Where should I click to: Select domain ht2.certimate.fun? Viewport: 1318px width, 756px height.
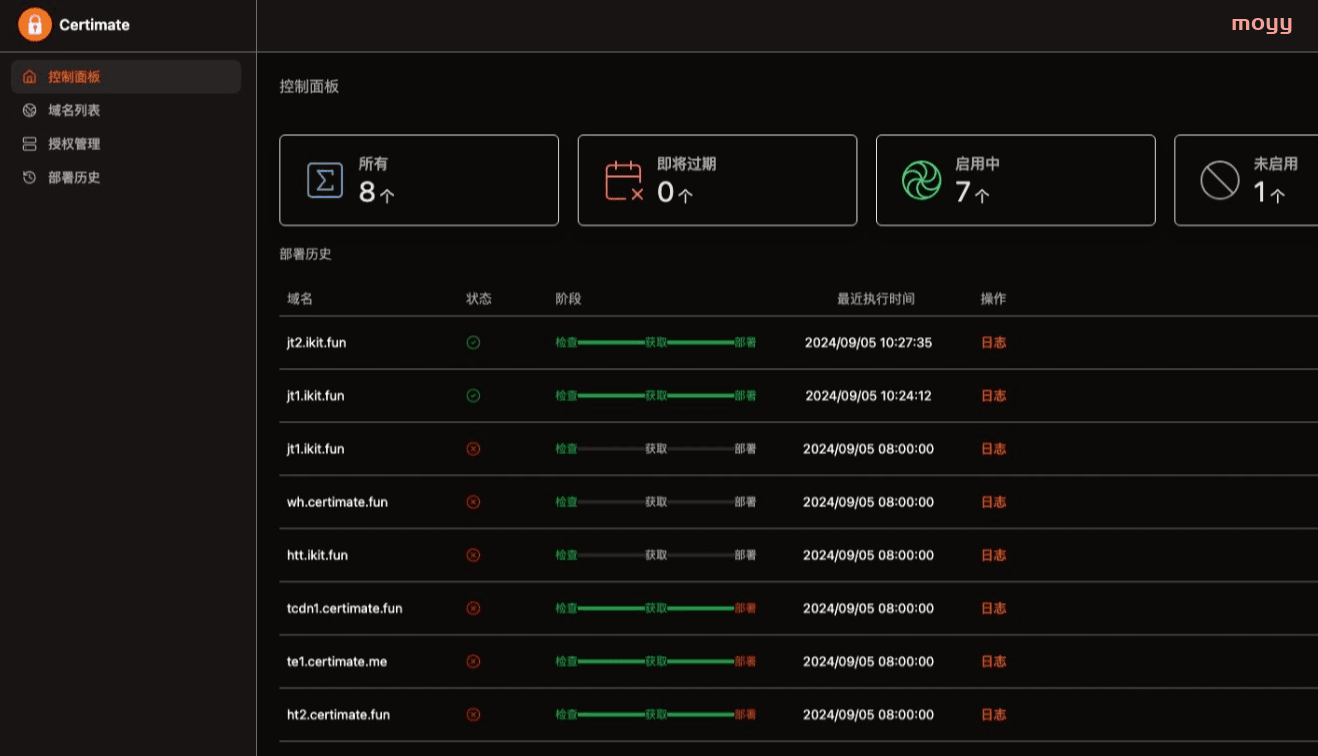pyautogui.click(x=338, y=714)
